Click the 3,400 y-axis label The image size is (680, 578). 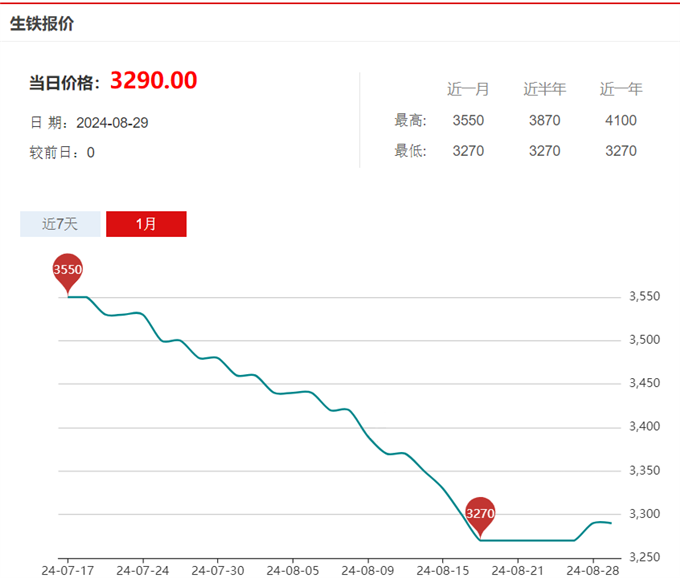point(643,427)
